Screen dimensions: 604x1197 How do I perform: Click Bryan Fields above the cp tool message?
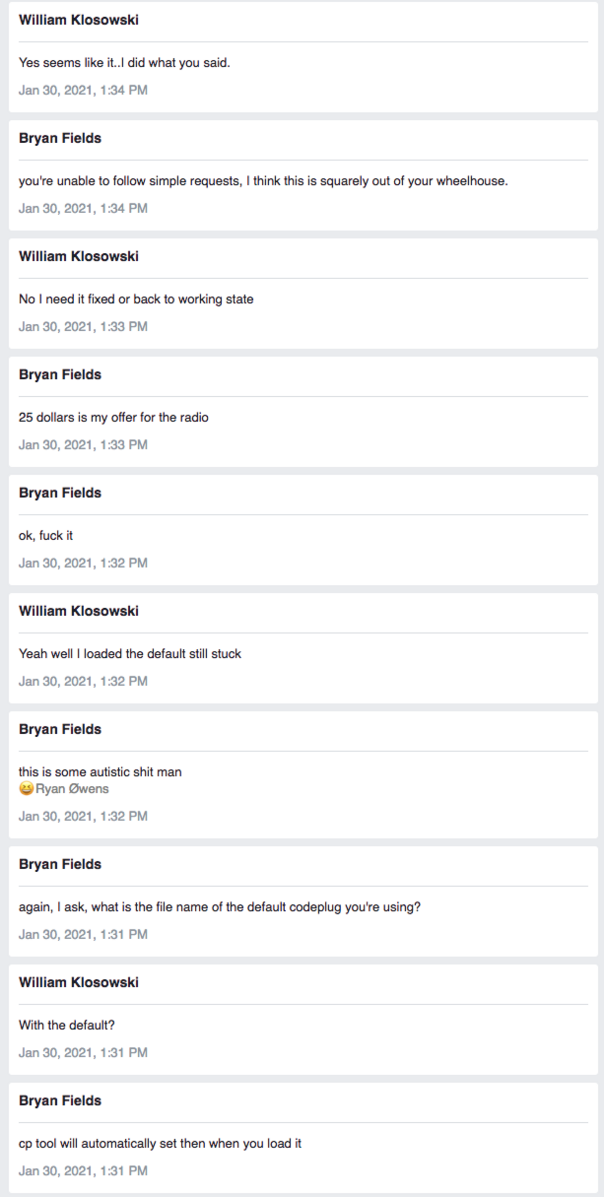tap(60, 1100)
